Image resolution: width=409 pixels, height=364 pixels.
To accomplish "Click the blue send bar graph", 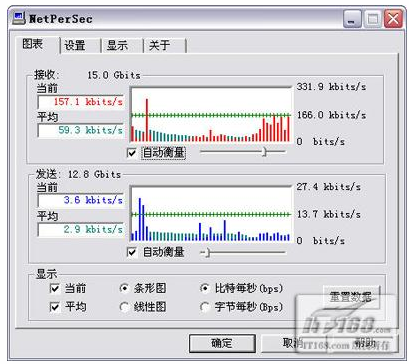I will pyautogui.click(x=211, y=214).
